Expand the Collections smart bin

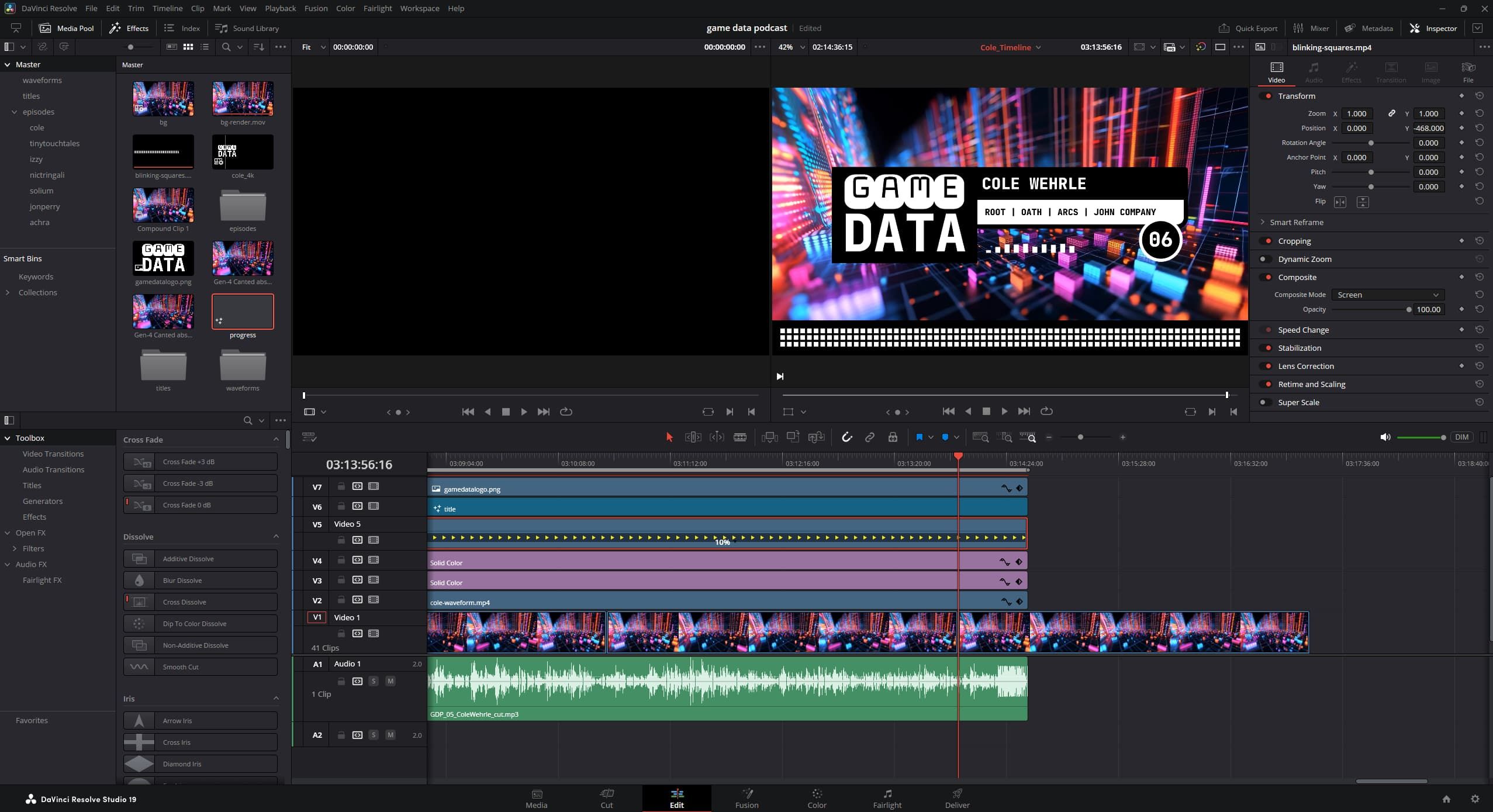tap(8, 292)
